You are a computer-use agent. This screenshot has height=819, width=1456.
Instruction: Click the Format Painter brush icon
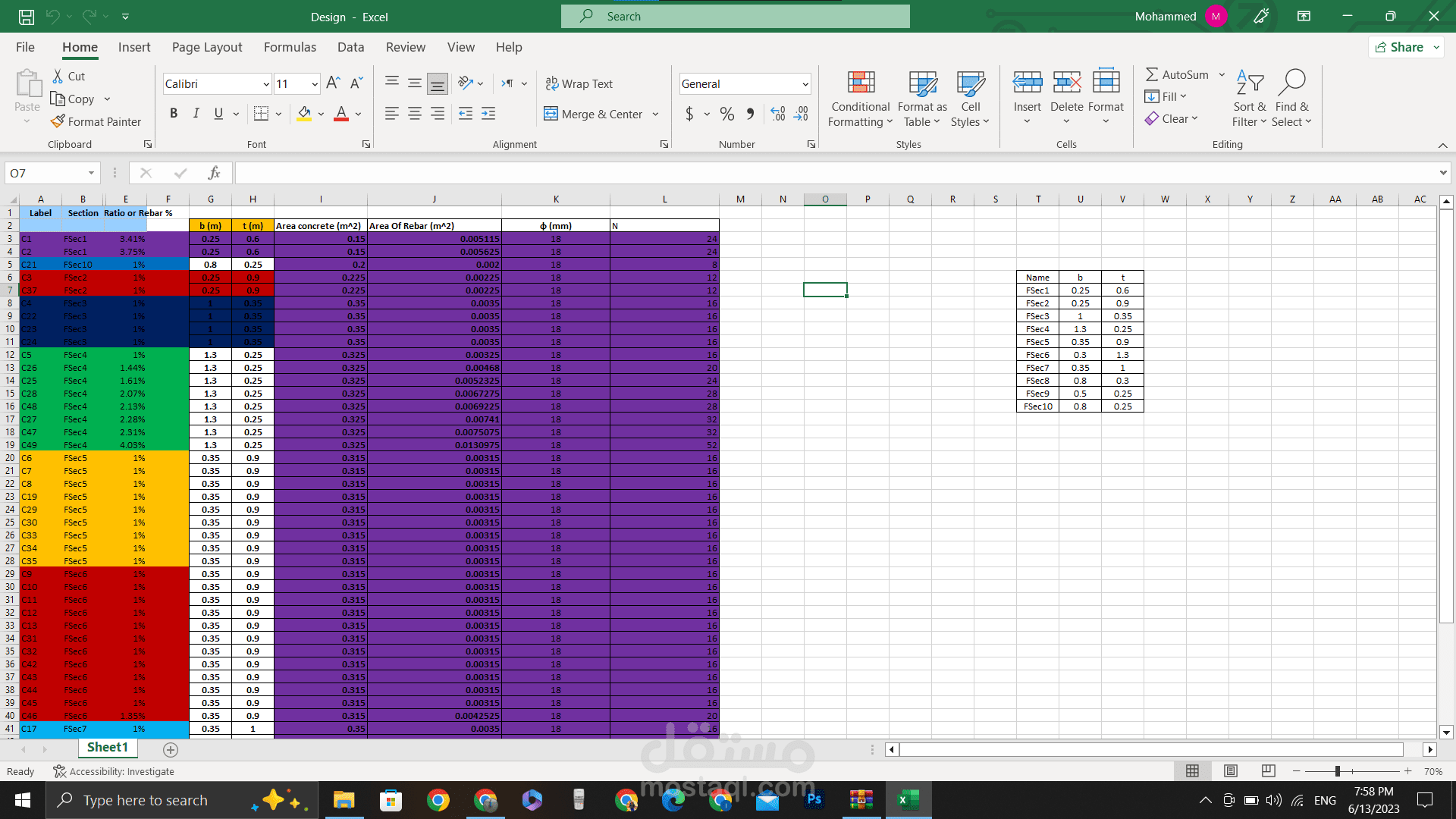[58, 121]
